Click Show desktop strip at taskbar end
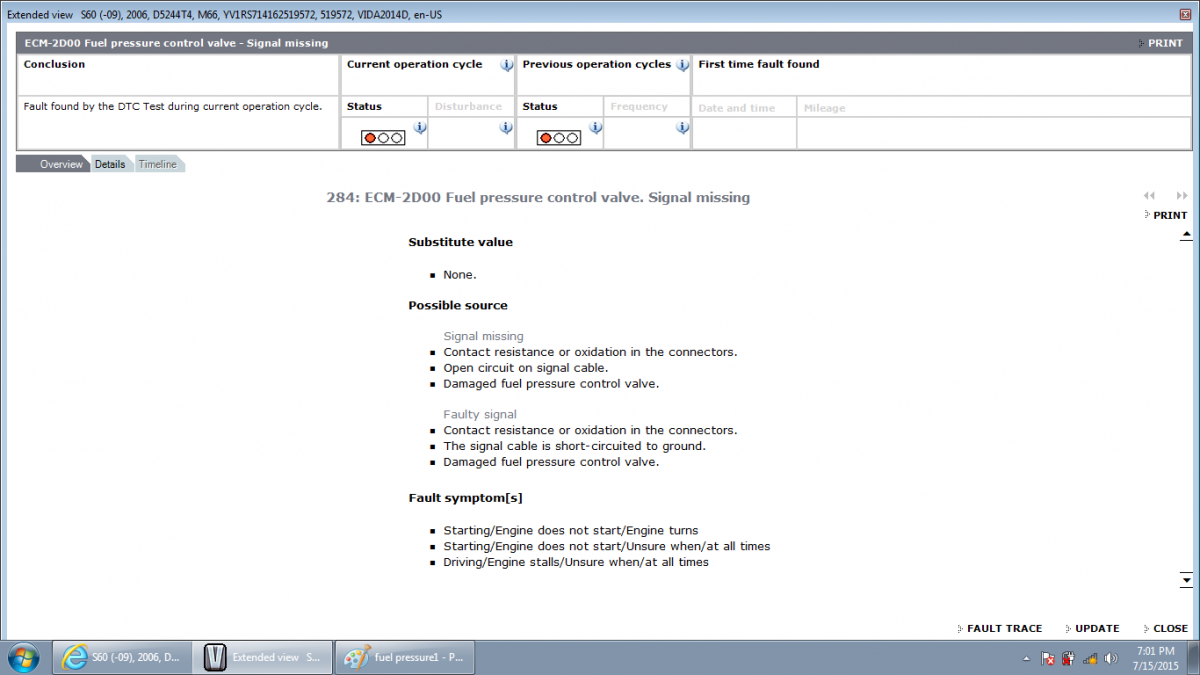Screen dimensions: 1200x675 pos(1193,657)
